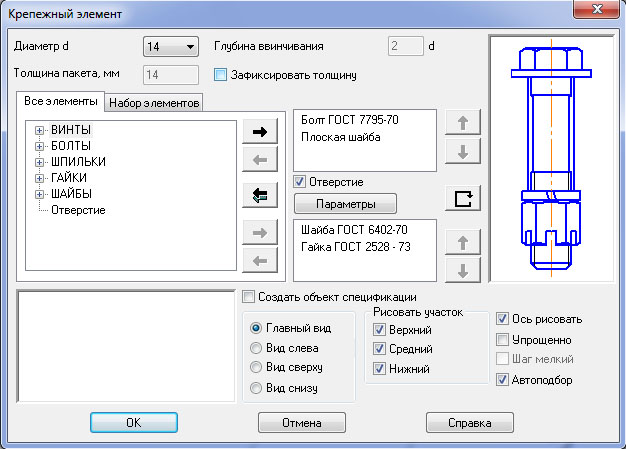Confirm with the OK button

(134, 423)
